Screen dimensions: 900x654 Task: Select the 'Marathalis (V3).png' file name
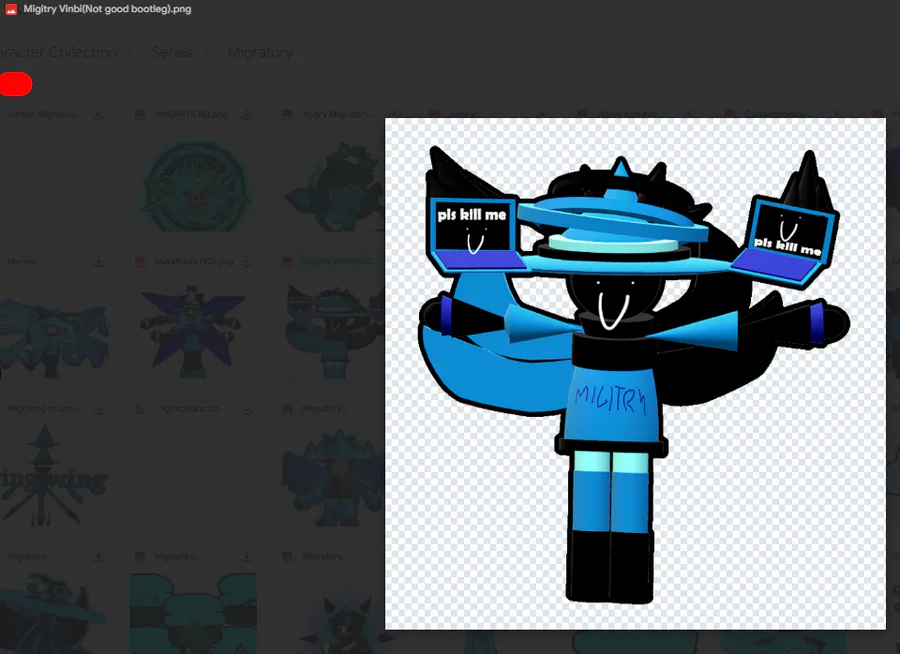(x=194, y=261)
